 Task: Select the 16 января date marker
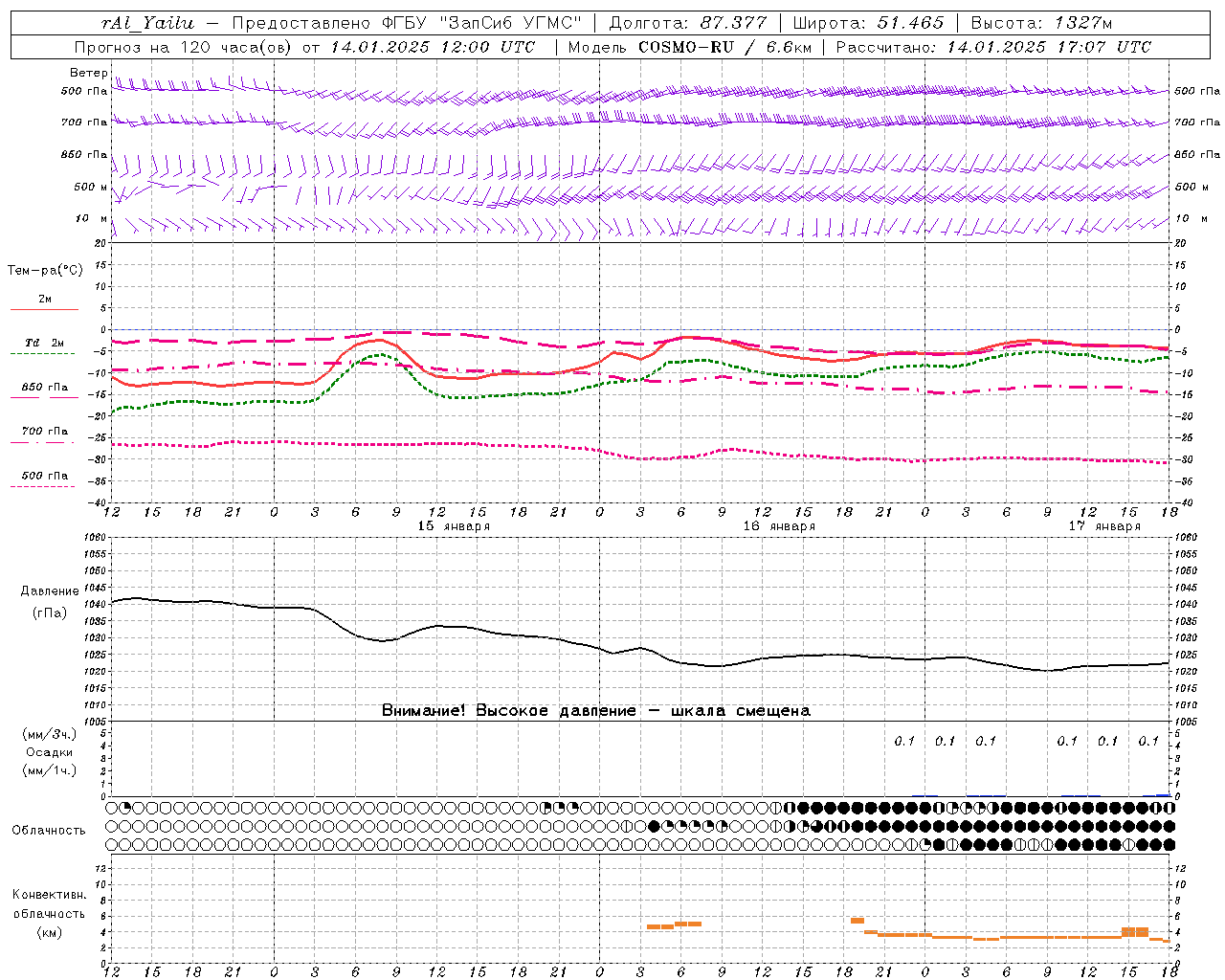point(779,526)
